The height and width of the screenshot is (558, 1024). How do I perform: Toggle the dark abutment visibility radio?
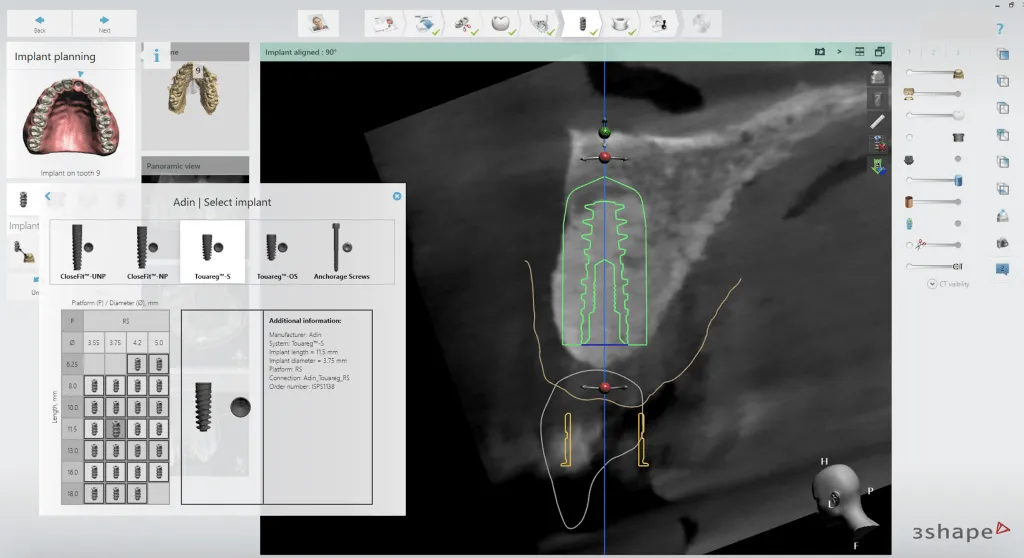tap(910, 137)
